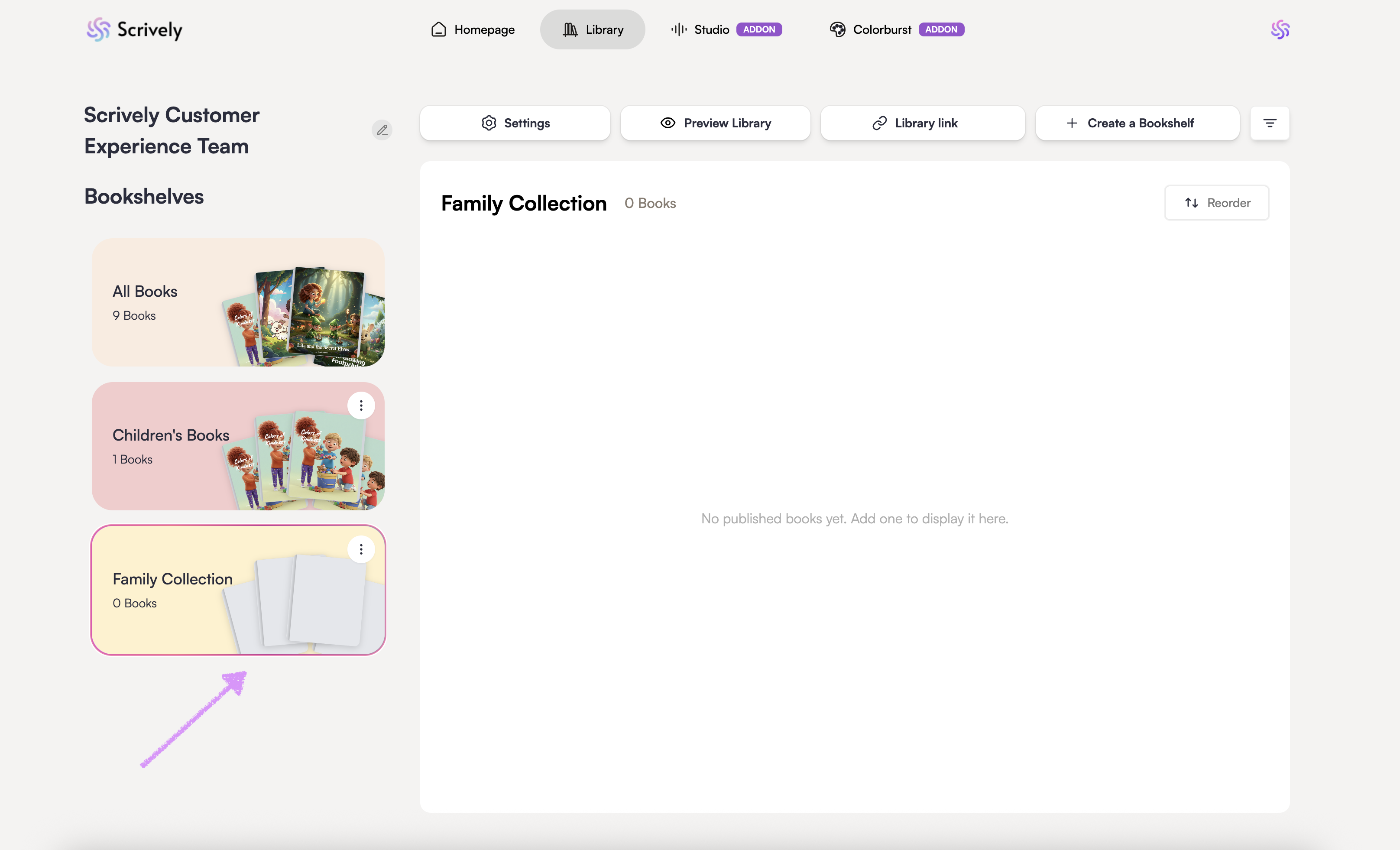Open Children's Books three-dot menu

coord(361,406)
